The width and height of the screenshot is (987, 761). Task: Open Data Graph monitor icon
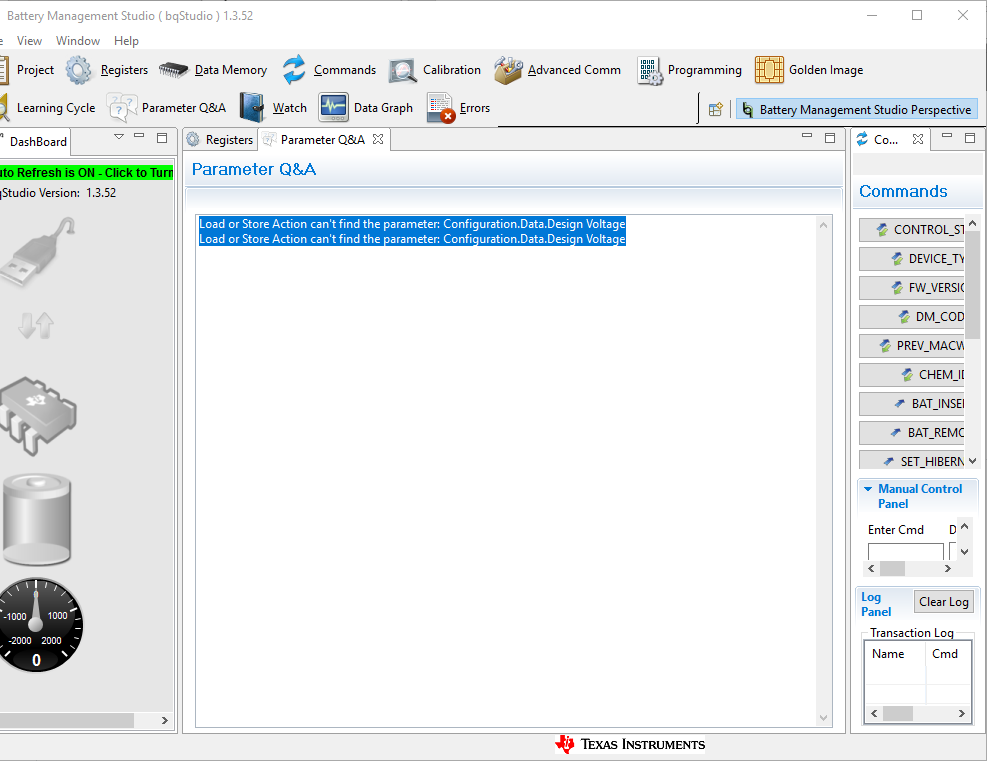click(x=334, y=108)
